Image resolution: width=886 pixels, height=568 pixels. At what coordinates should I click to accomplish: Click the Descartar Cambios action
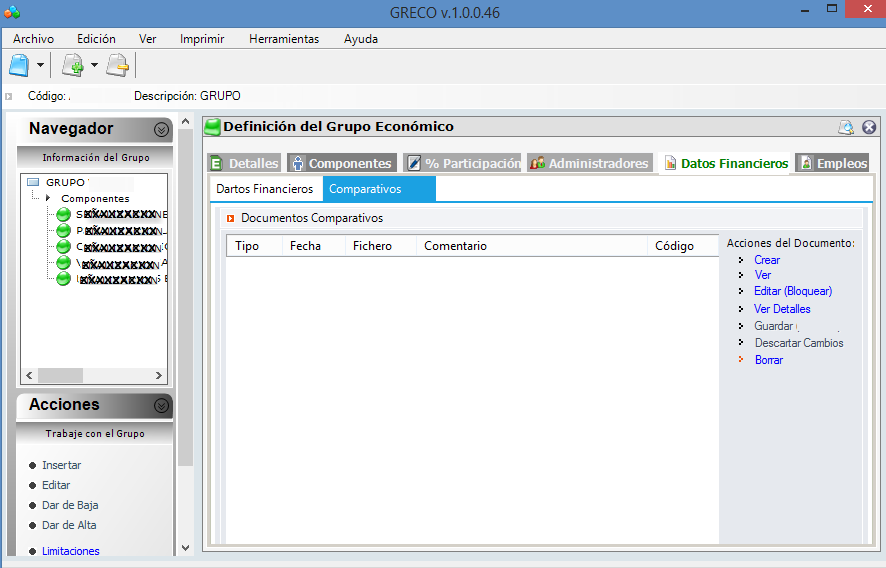click(x=799, y=343)
